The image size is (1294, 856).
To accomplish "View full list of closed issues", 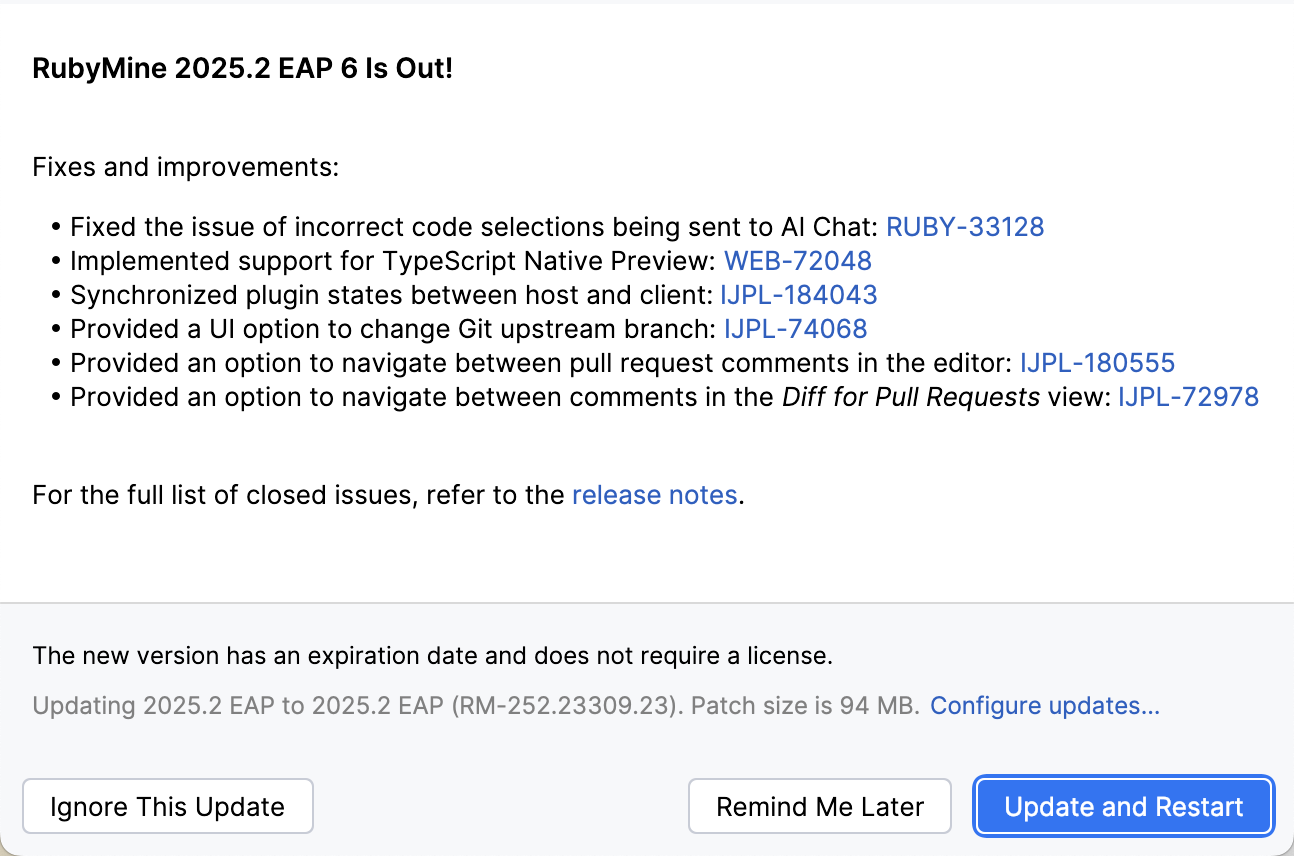I will tap(654, 495).
